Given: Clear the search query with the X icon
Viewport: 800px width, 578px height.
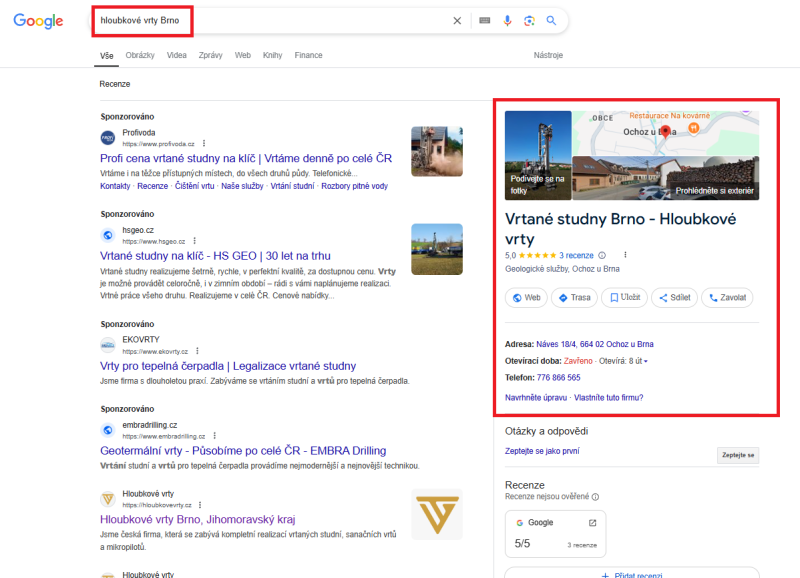Looking at the screenshot, I should pos(457,21).
